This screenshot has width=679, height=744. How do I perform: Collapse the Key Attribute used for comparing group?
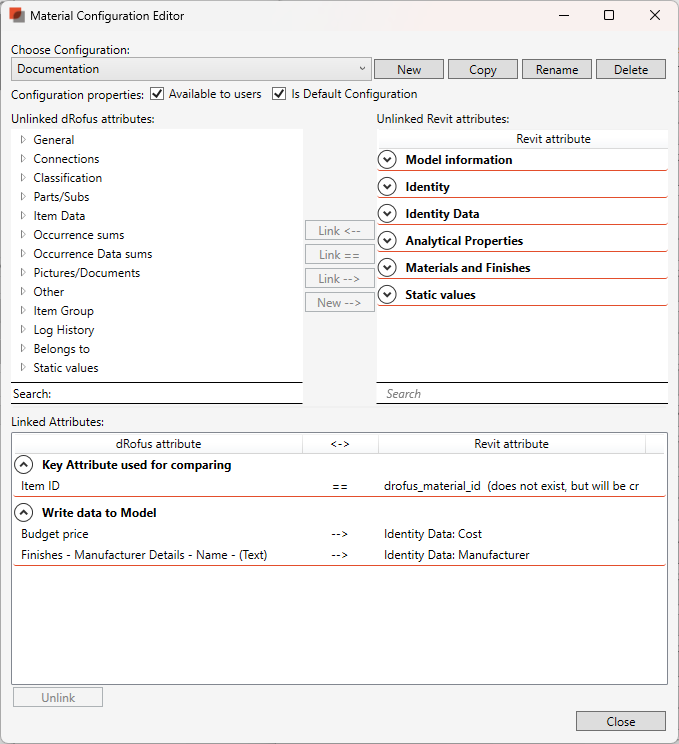tap(23, 465)
